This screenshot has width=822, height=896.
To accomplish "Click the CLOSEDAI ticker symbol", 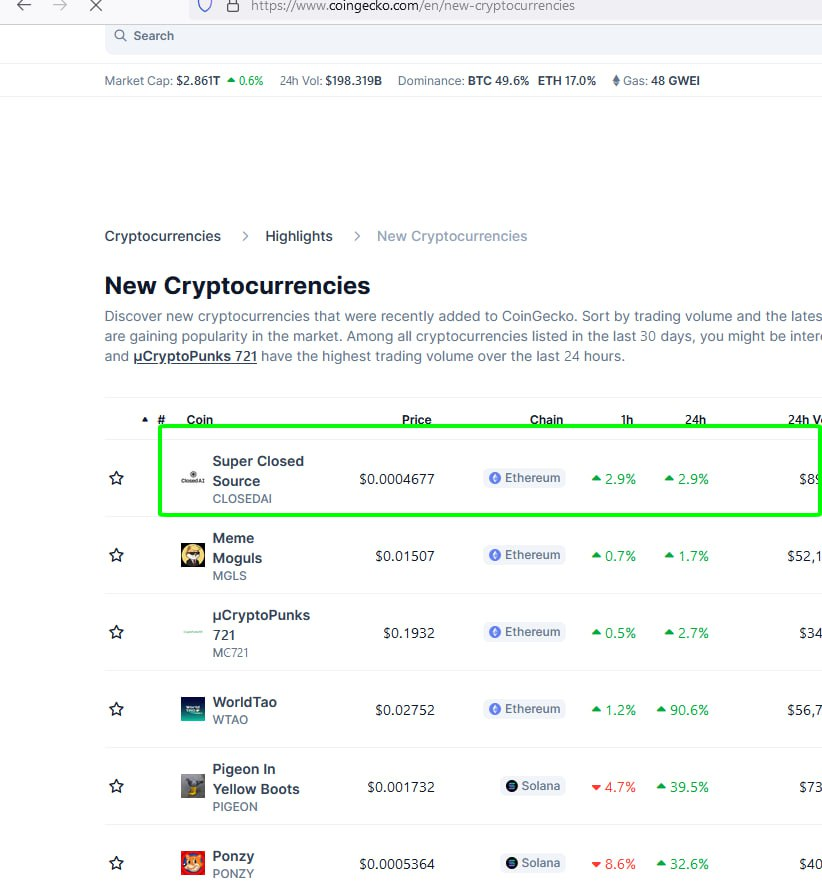I will coord(242,499).
